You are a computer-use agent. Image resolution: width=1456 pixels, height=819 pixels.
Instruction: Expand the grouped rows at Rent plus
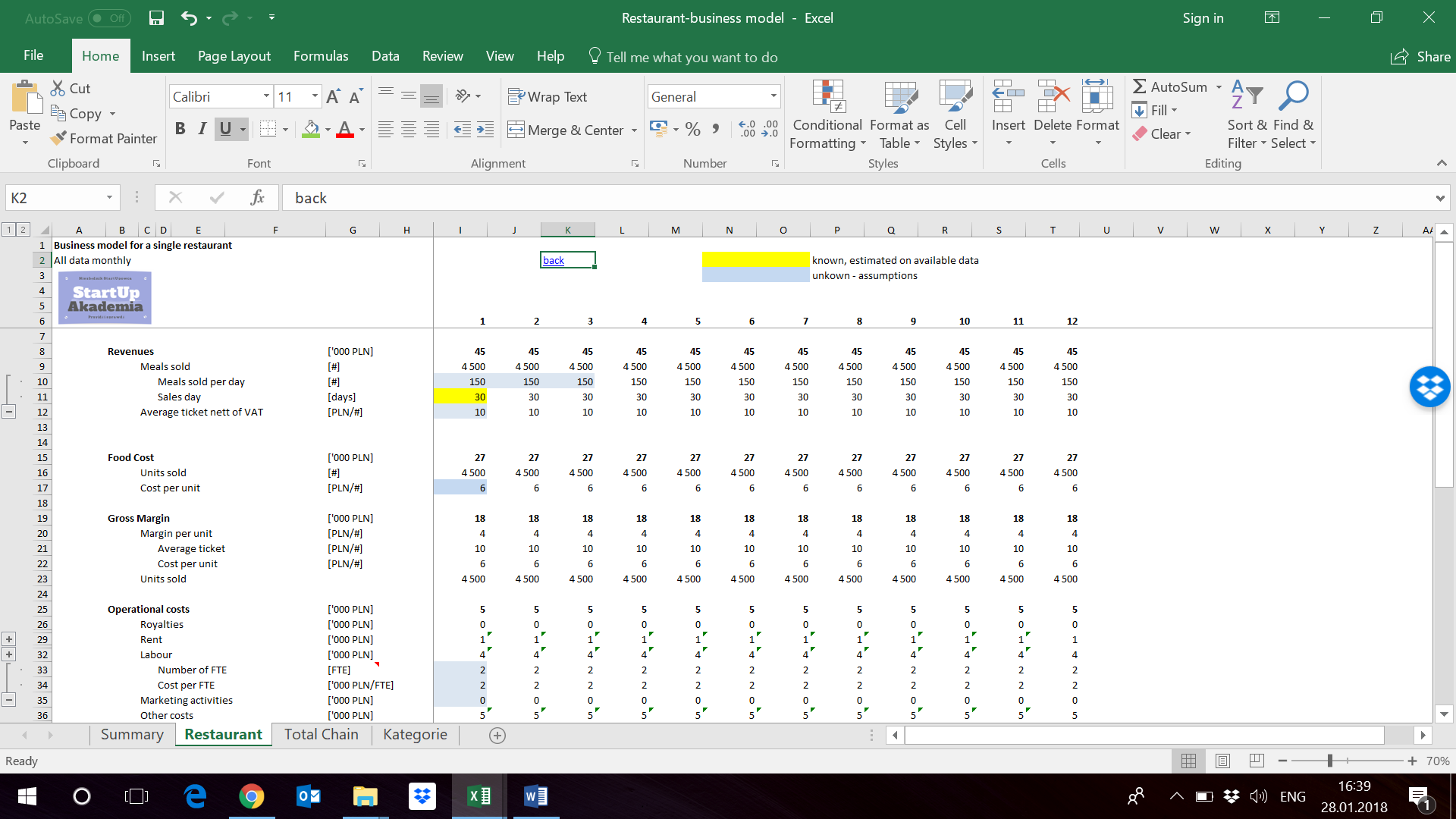9,639
